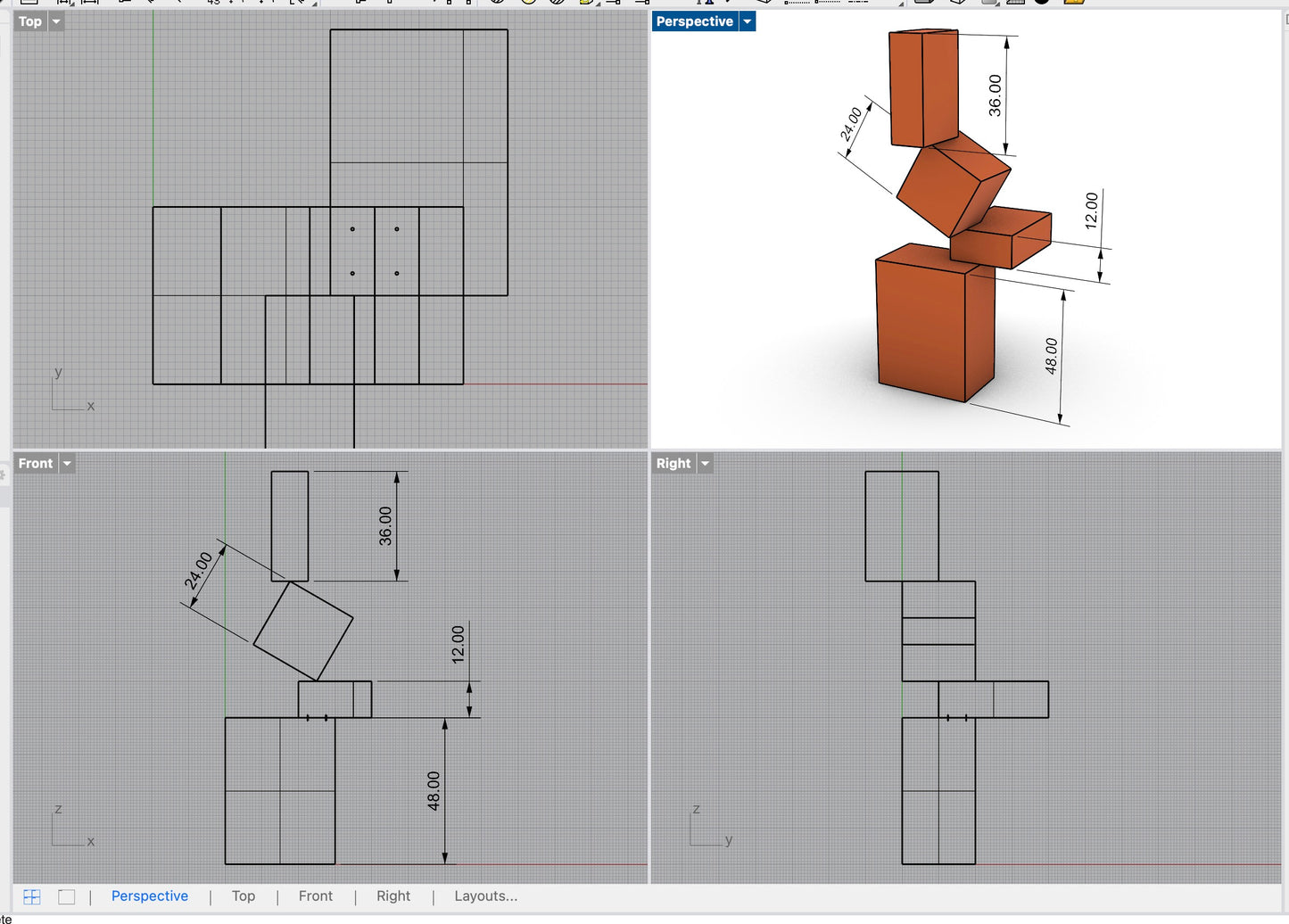Screen dimensions: 1289x924
Task: Pick the 24.00 dimension text in Front viewport
Action: pyautogui.click(x=198, y=571)
